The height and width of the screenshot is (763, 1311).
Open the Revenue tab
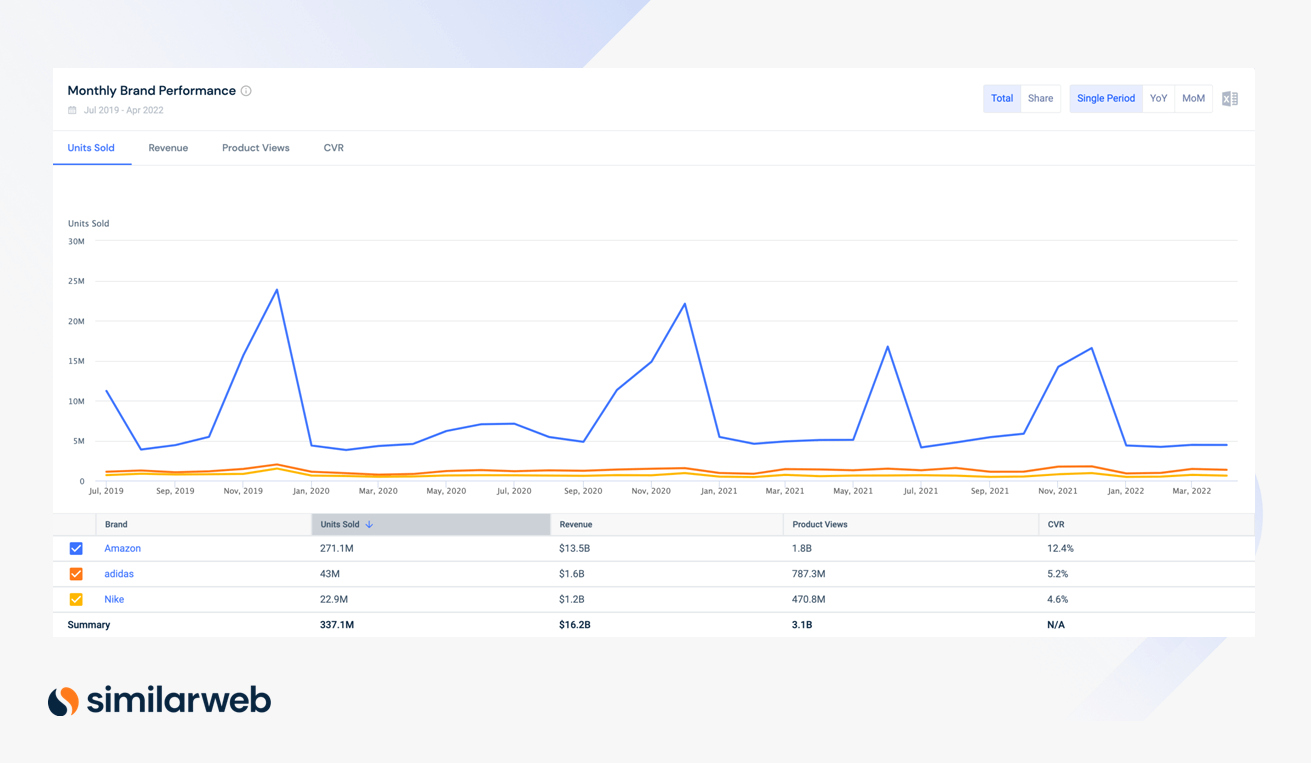[168, 148]
